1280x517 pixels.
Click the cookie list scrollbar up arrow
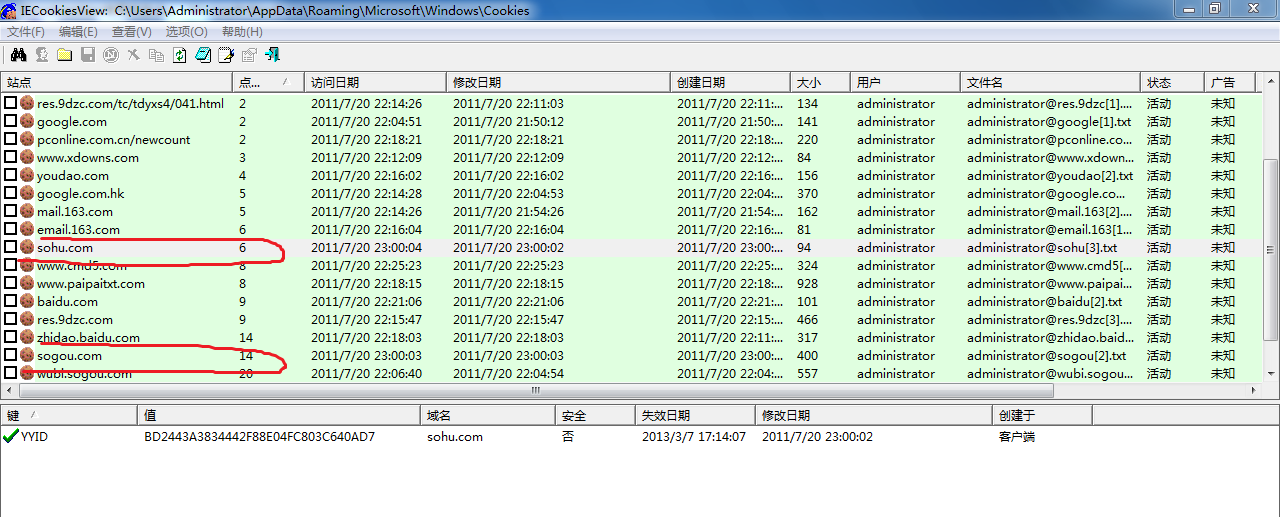point(1271,83)
